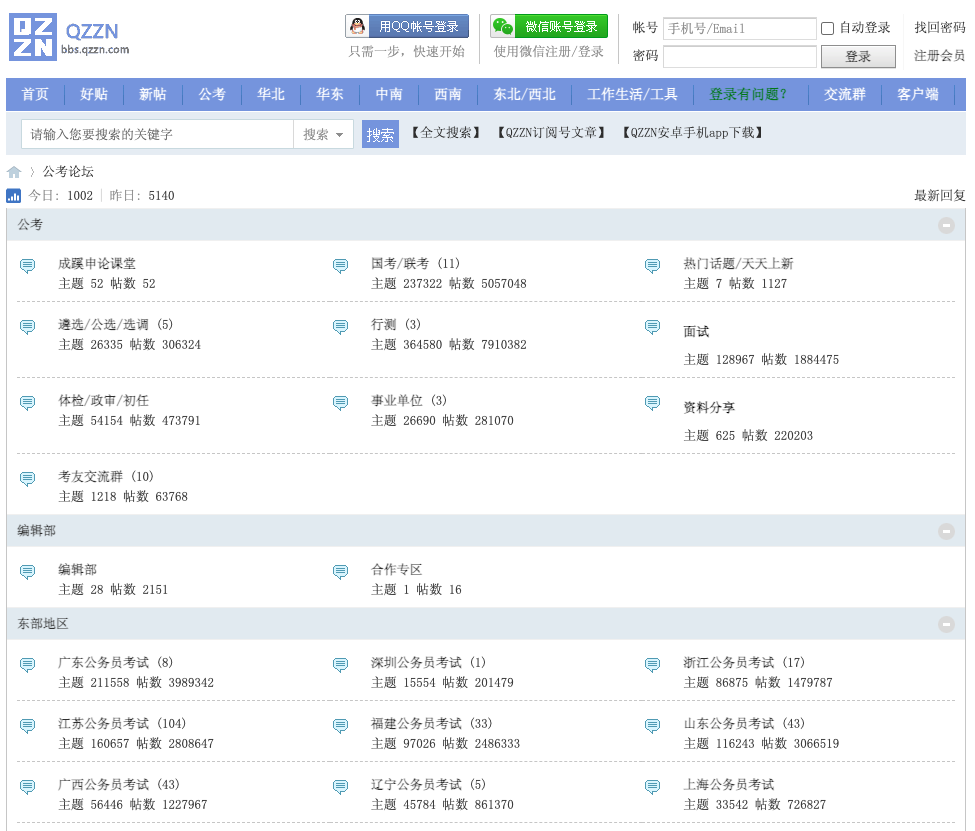The height and width of the screenshot is (831, 975).
Task: Click the chat bubble icon beside 成蹊申论课堂
Action: point(28,266)
